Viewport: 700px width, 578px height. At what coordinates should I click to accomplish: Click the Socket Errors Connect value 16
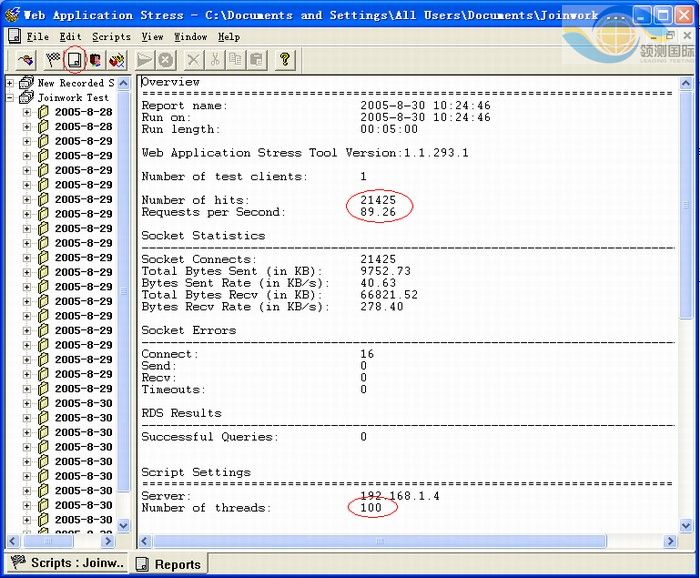click(x=367, y=354)
